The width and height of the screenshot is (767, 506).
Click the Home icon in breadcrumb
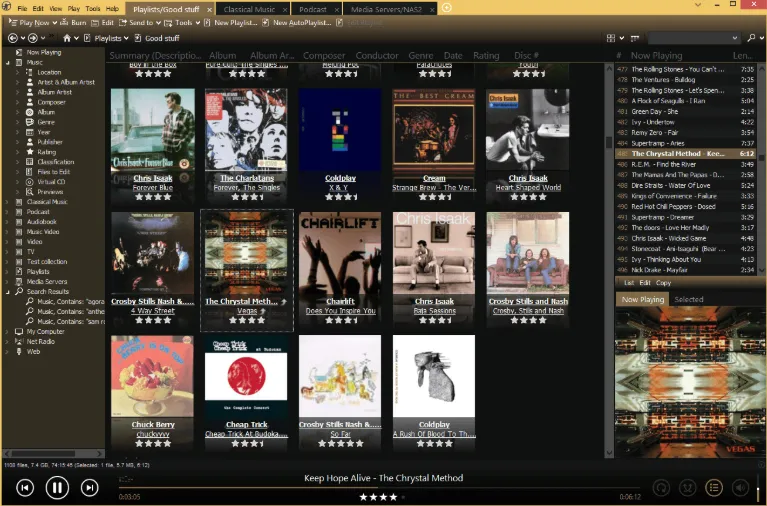click(x=67, y=38)
